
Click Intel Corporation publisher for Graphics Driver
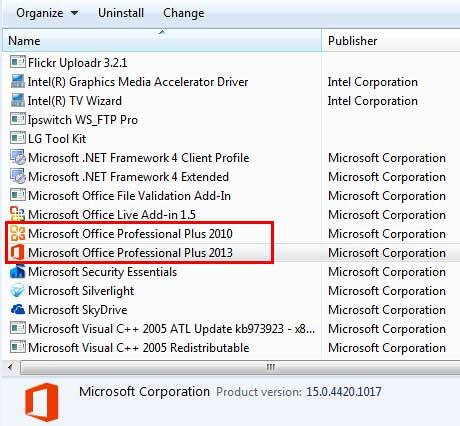click(x=373, y=82)
